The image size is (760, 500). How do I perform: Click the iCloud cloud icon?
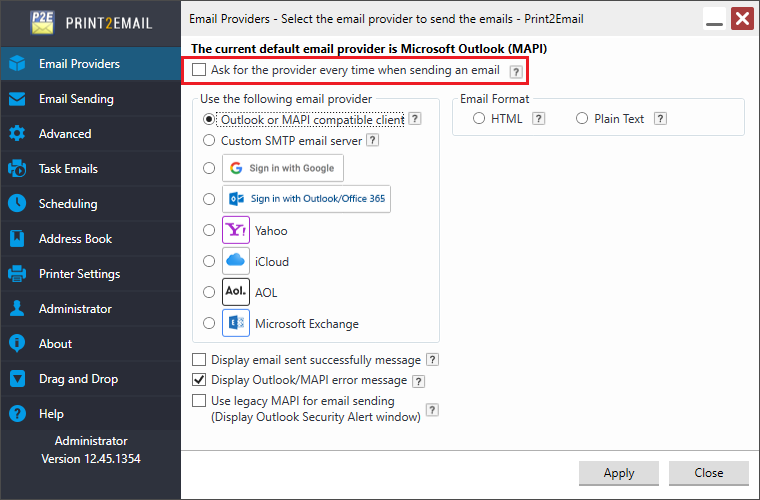[x=236, y=261]
